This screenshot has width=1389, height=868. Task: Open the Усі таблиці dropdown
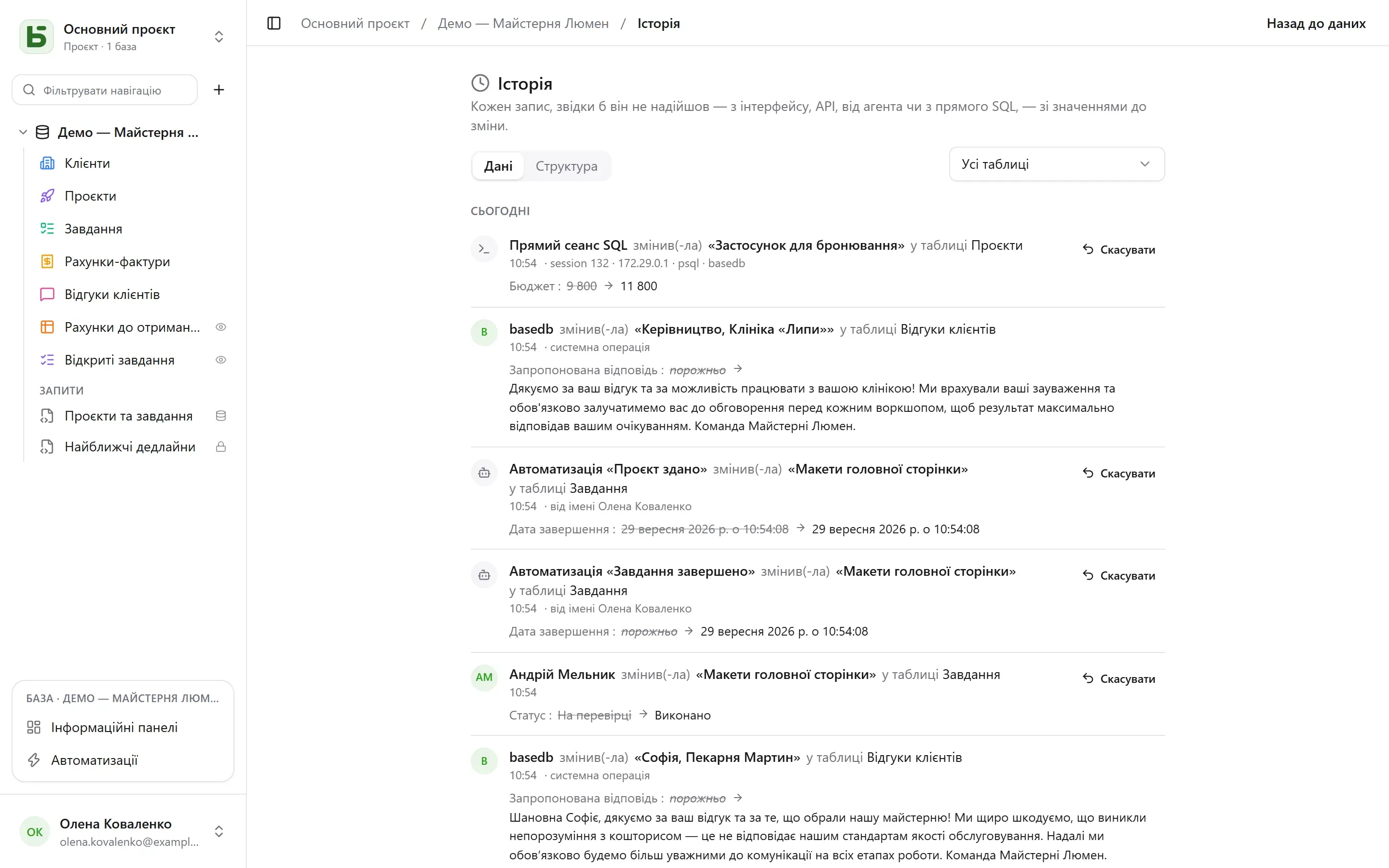[1056, 164]
